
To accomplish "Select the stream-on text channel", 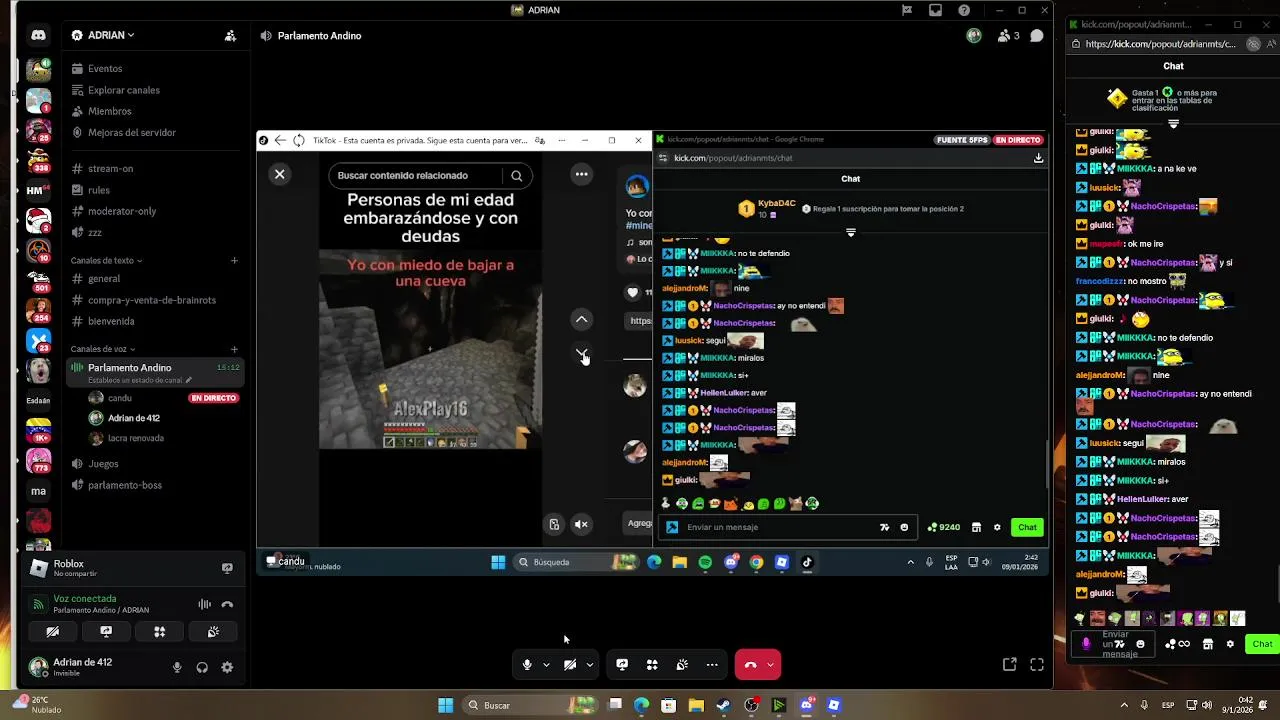I will 110,169.
